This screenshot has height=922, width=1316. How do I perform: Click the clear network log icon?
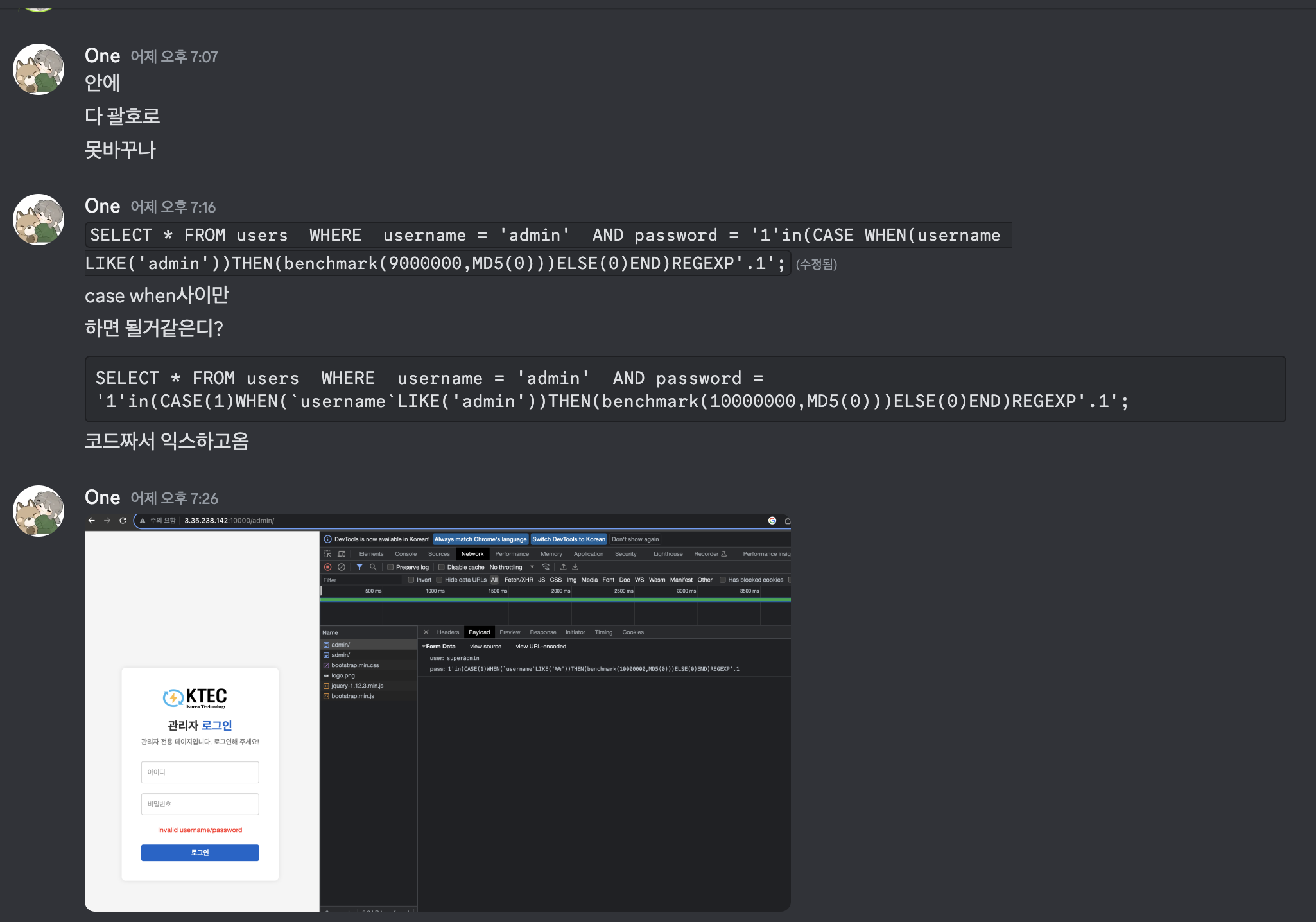[x=342, y=567]
